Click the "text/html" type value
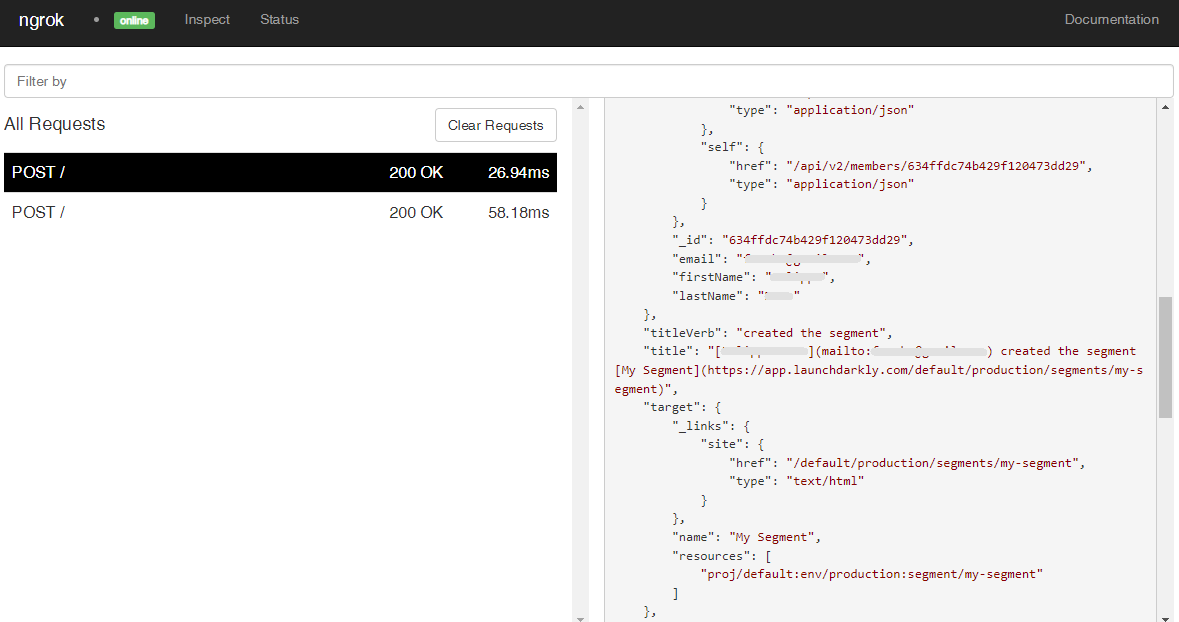The image size is (1179, 622). tap(825, 481)
